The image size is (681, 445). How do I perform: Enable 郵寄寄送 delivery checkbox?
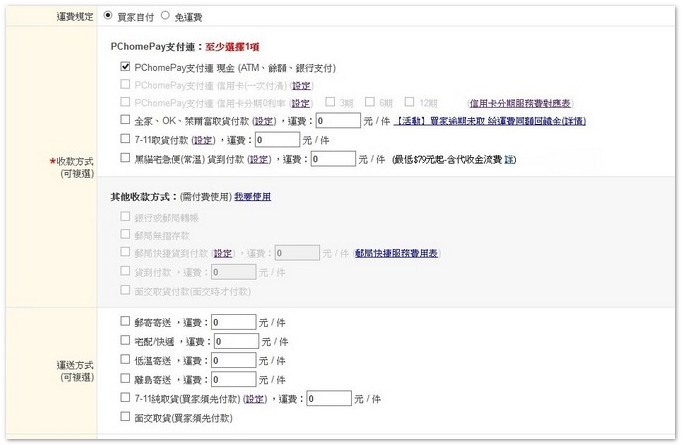coord(125,322)
